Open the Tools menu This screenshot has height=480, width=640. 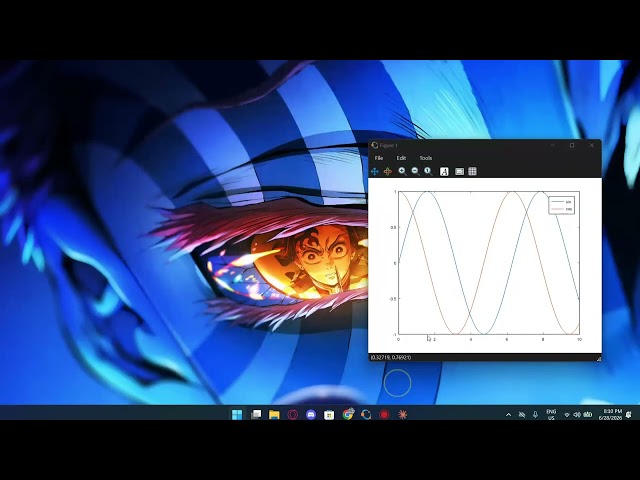(426, 158)
